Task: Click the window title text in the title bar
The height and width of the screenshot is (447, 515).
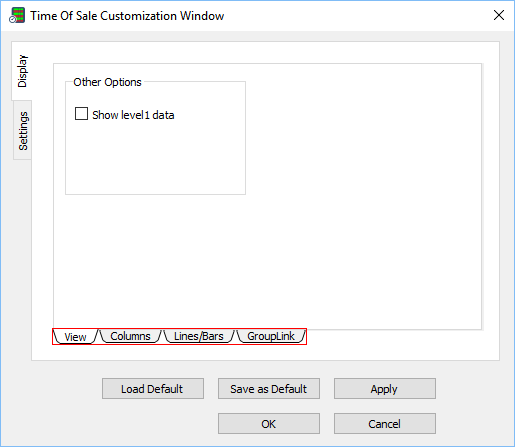Action: (x=127, y=16)
